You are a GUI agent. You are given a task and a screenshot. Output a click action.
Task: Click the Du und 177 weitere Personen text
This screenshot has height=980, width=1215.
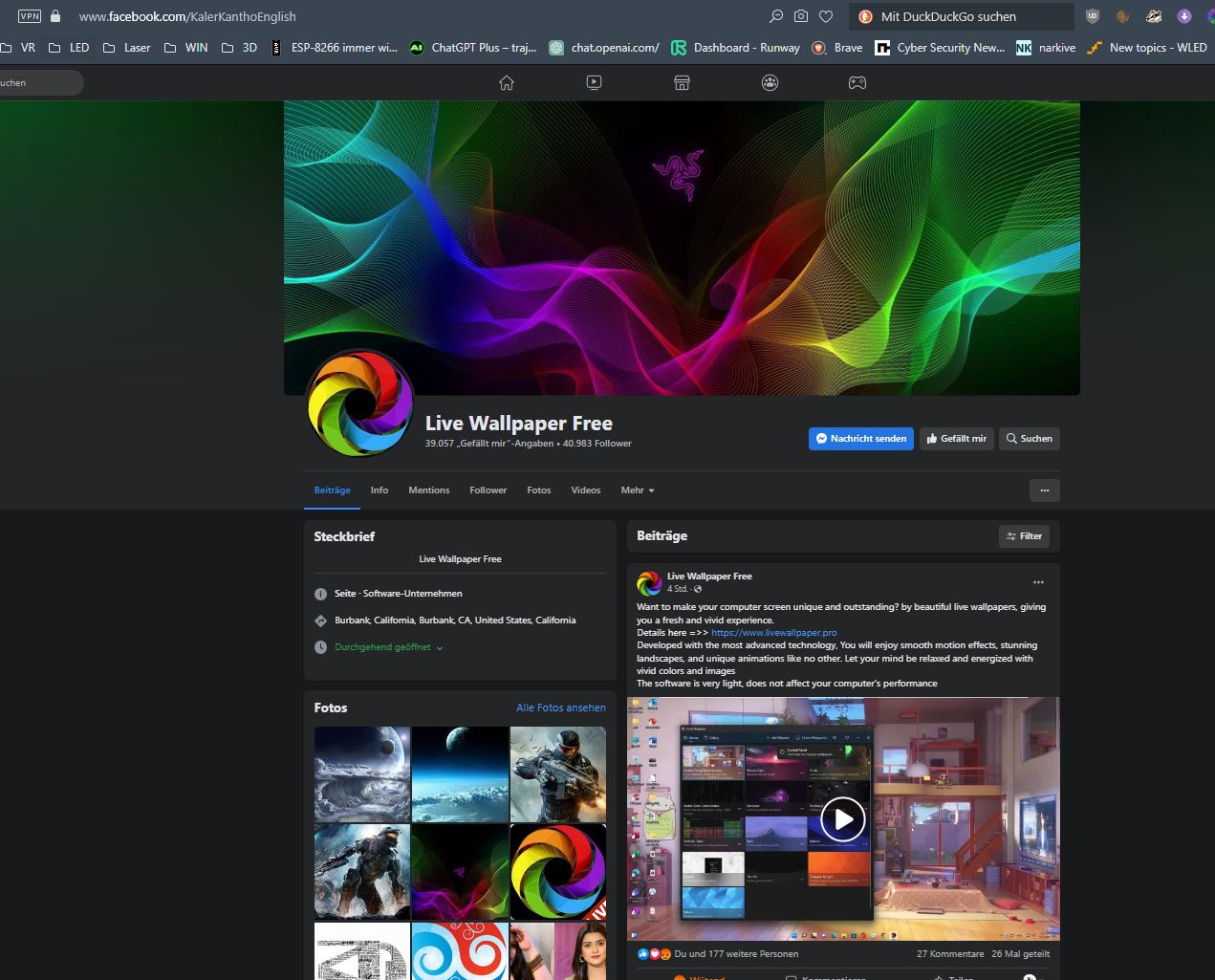coord(736,953)
